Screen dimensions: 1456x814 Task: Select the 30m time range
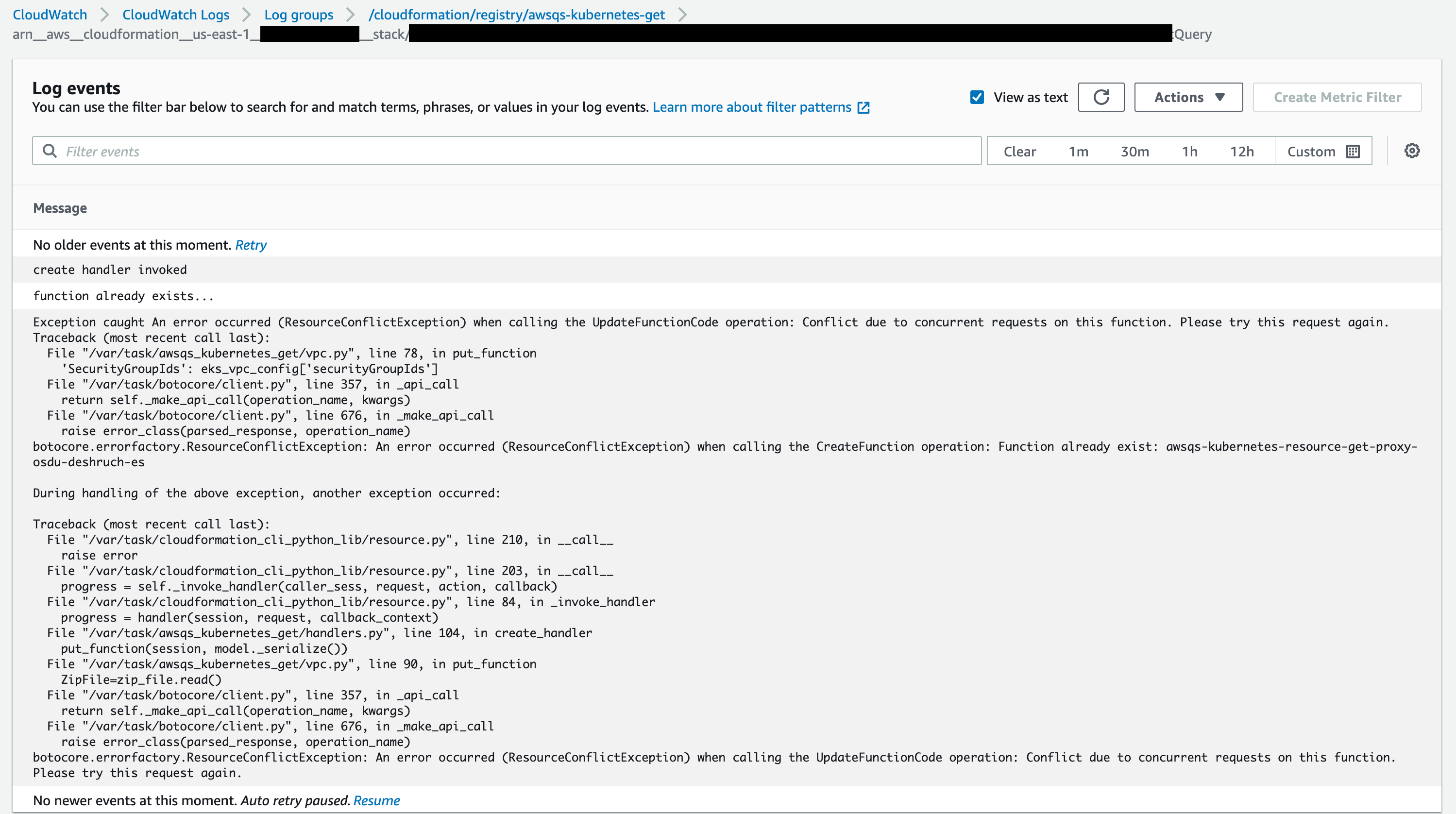click(x=1134, y=152)
